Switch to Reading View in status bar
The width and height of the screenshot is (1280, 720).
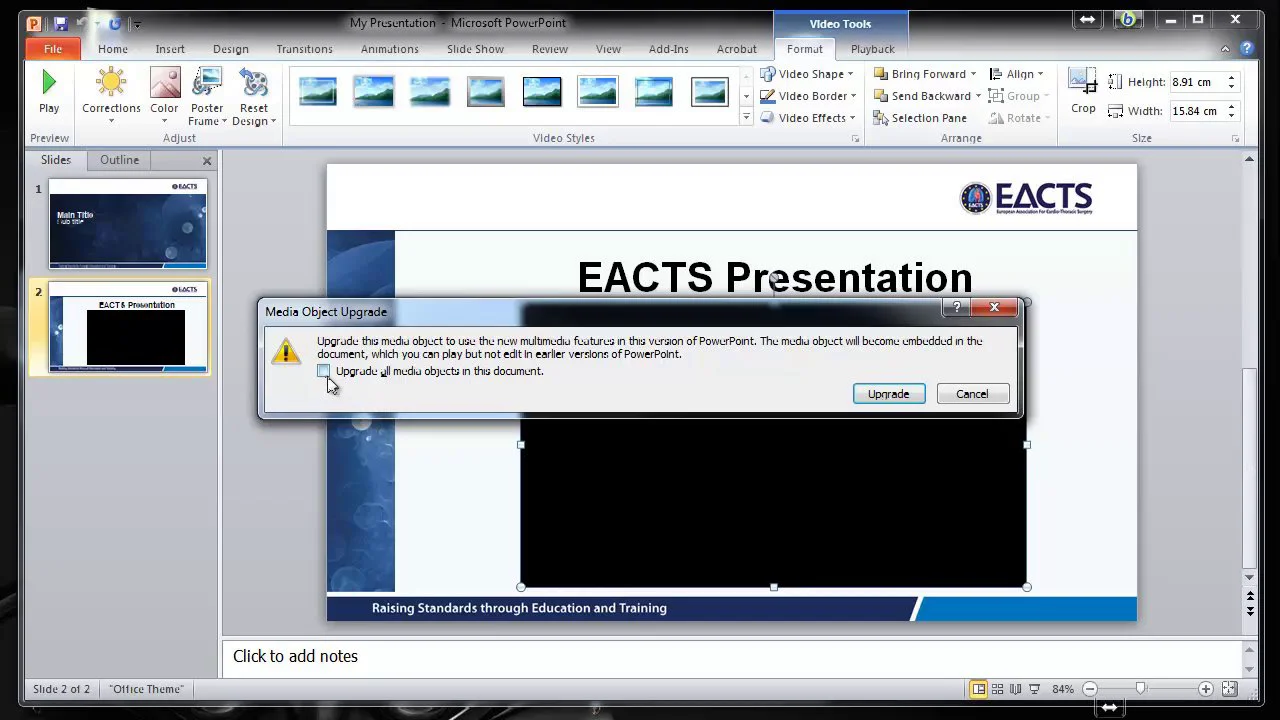pyautogui.click(x=1016, y=689)
